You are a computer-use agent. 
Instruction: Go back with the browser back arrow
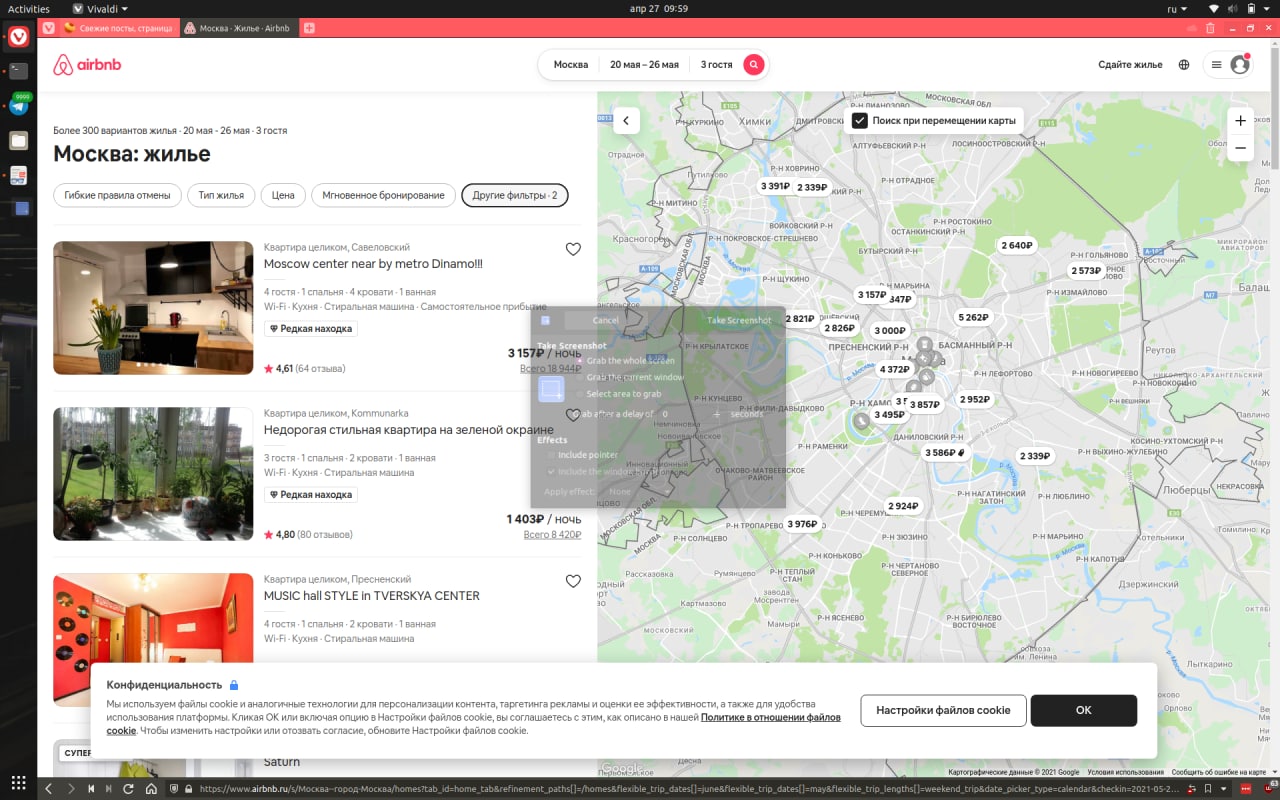point(48,788)
